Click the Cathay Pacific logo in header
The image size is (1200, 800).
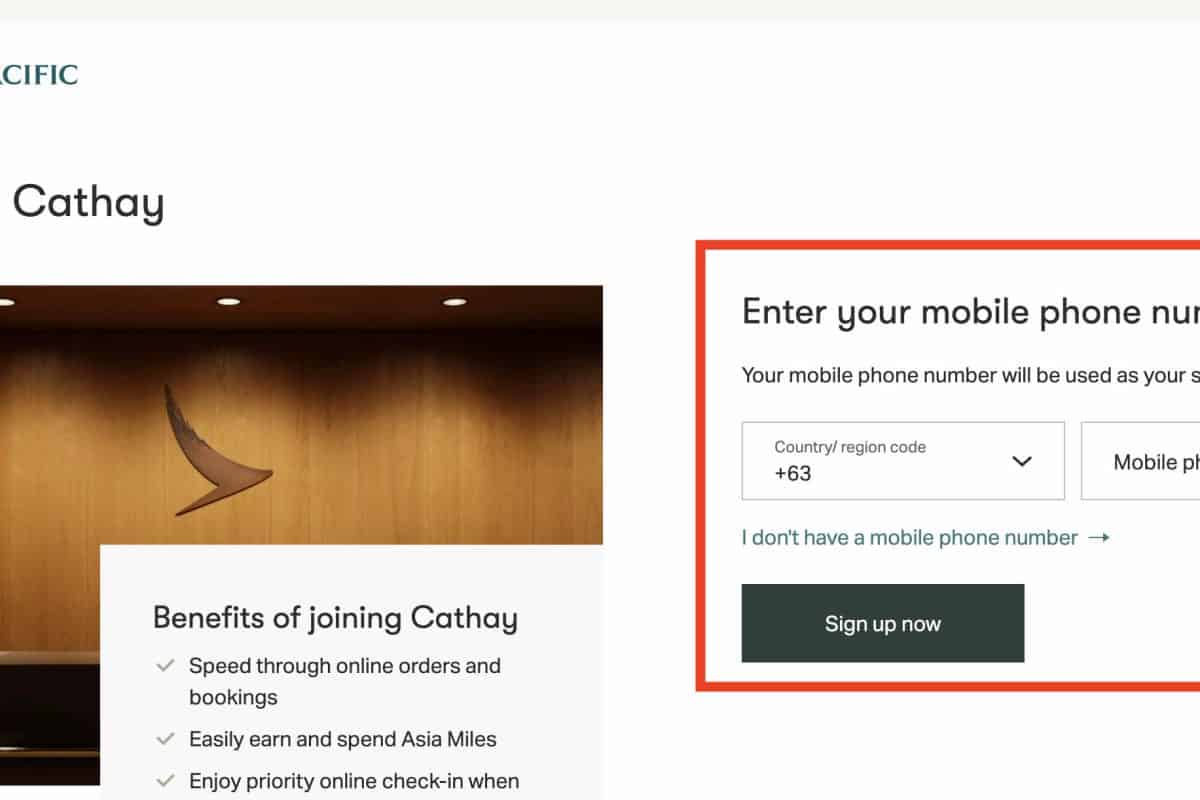point(38,75)
